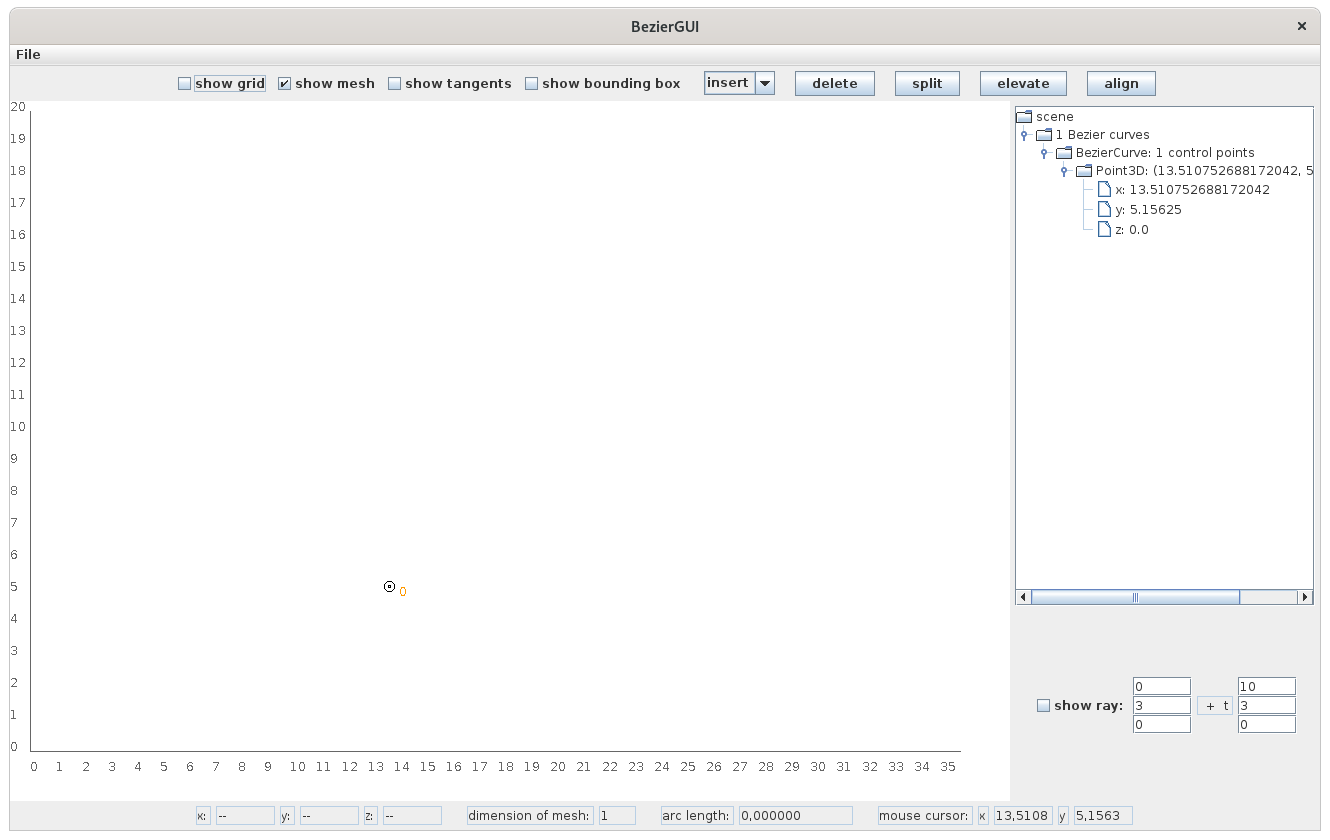Collapse the Point3D tree node
Viewport: 1330px width, 840px height.
(x=1064, y=171)
